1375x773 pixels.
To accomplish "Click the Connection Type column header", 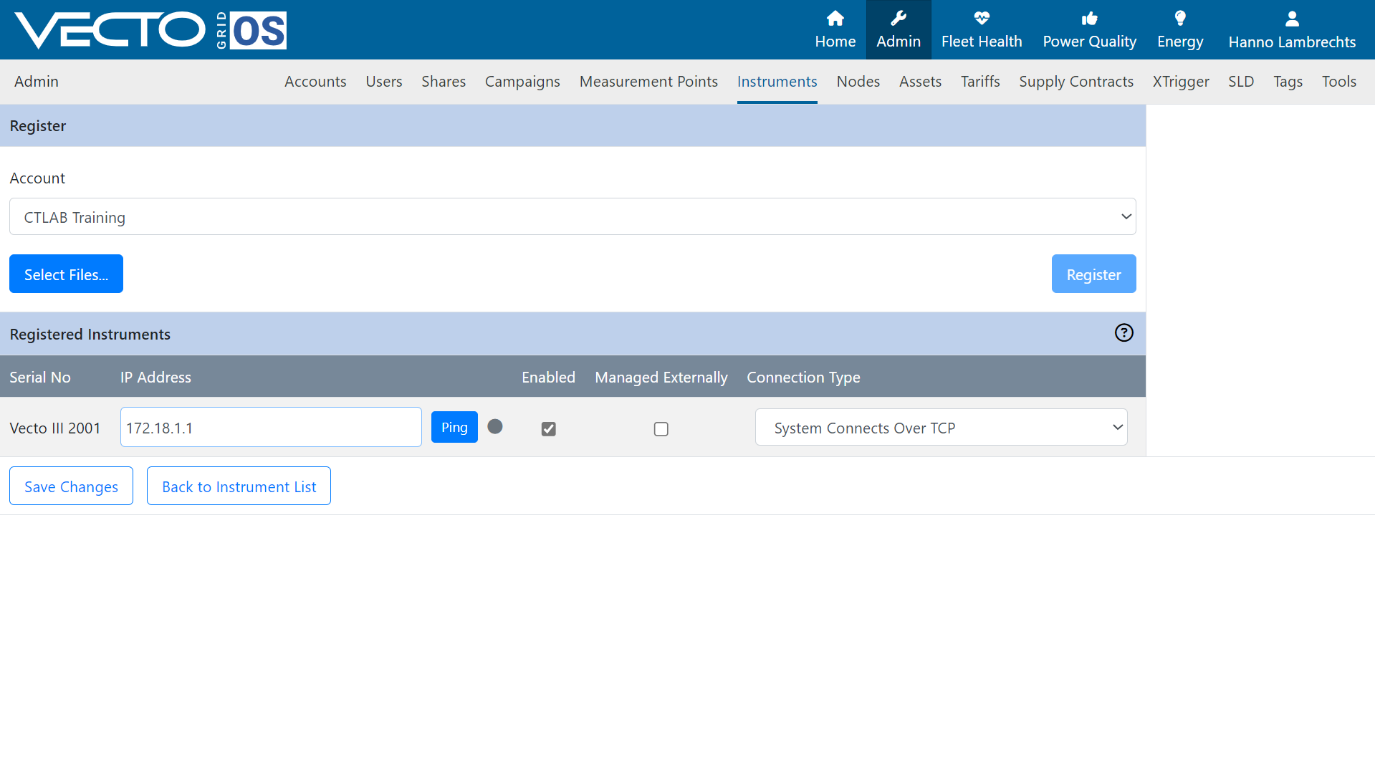I will click(804, 377).
